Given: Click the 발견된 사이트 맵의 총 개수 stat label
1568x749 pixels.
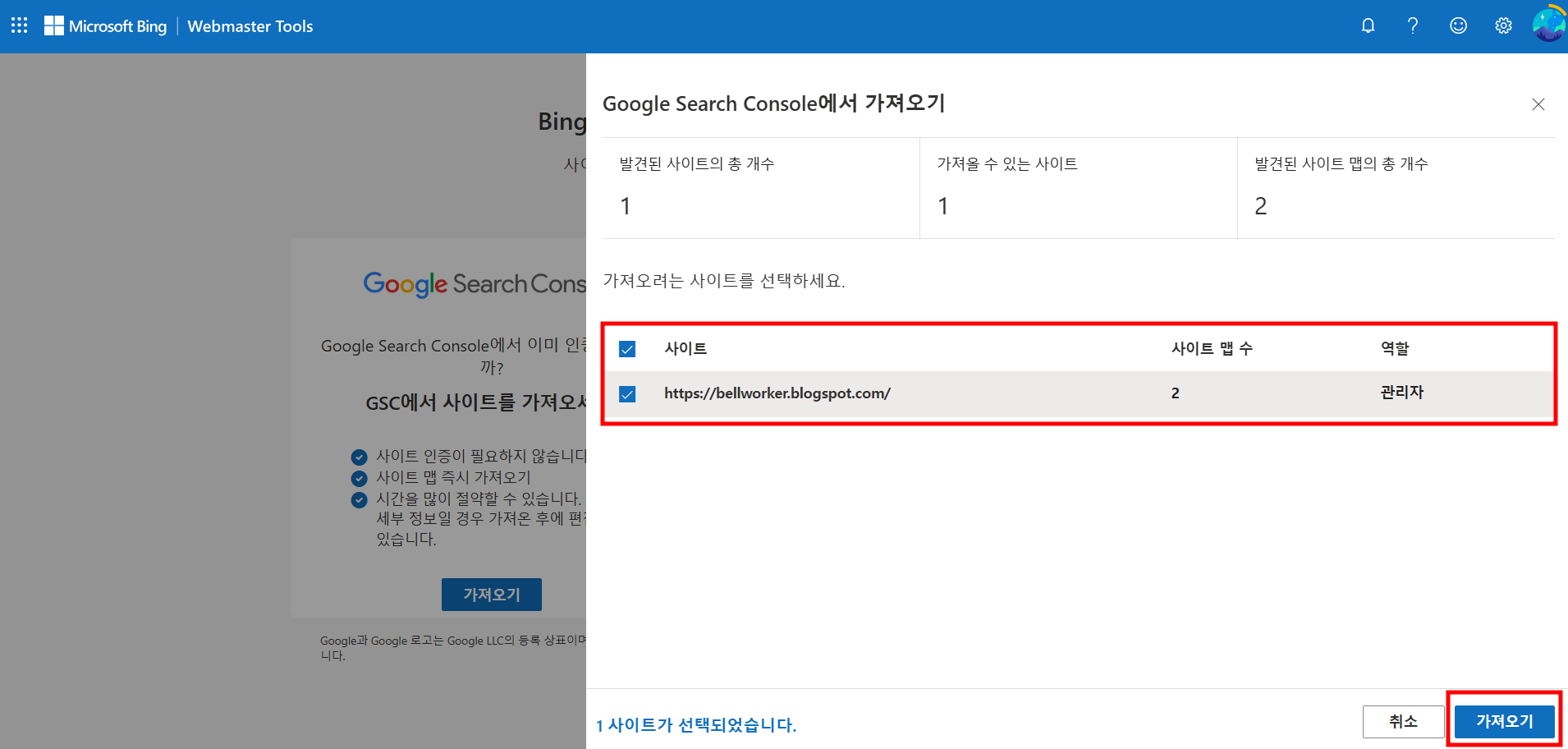Looking at the screenshot, I should click(x=1341, y=163).
